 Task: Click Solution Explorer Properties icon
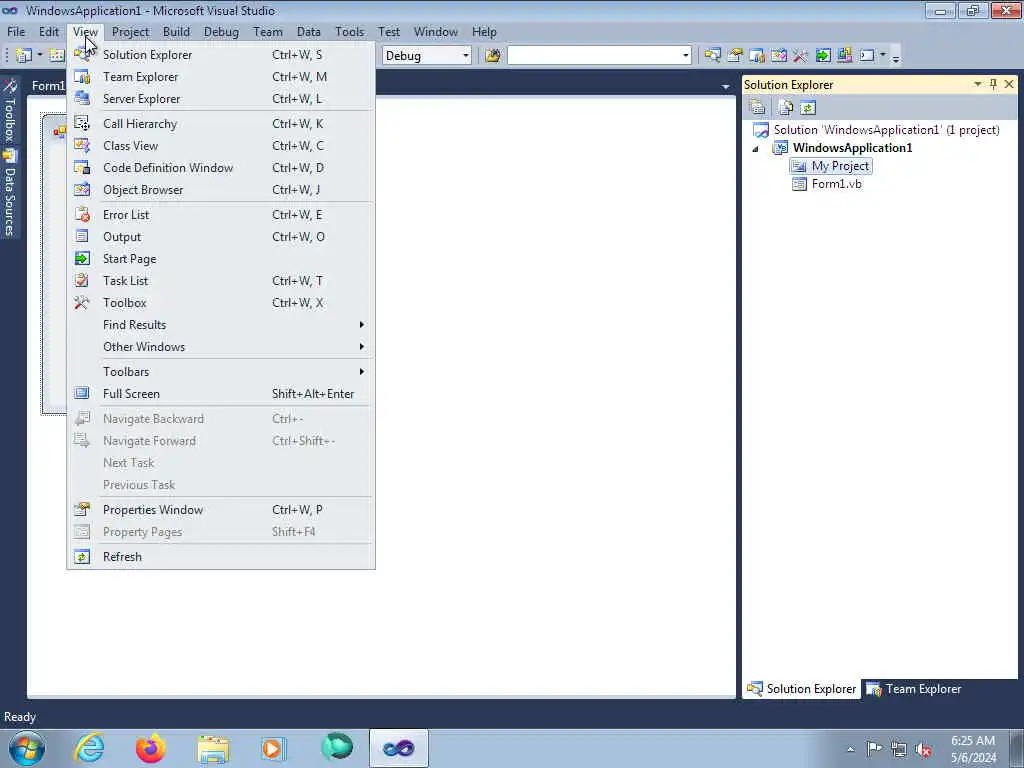[x=758, y=108]
